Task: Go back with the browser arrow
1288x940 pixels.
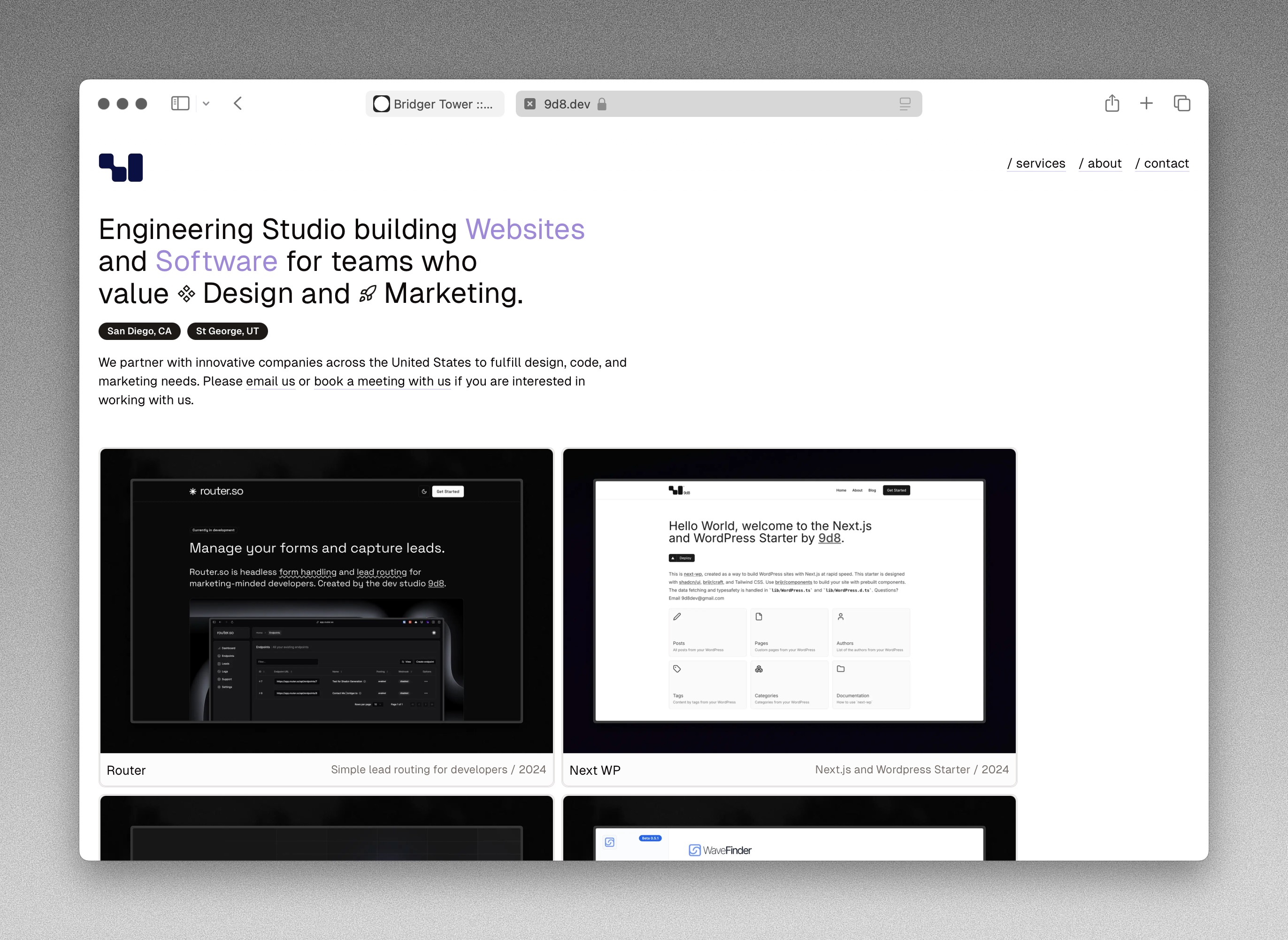Action: tap(238, 104)
